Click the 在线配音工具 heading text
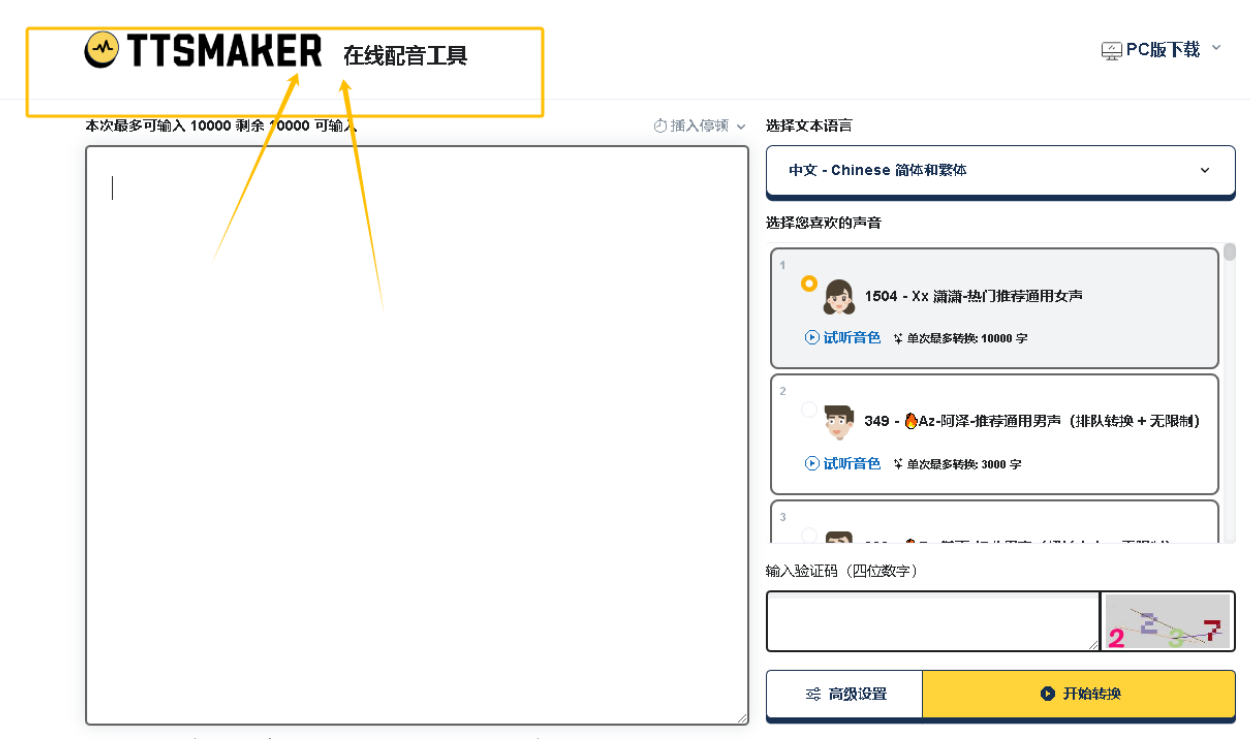1250x756 pixels. (405, 55)
